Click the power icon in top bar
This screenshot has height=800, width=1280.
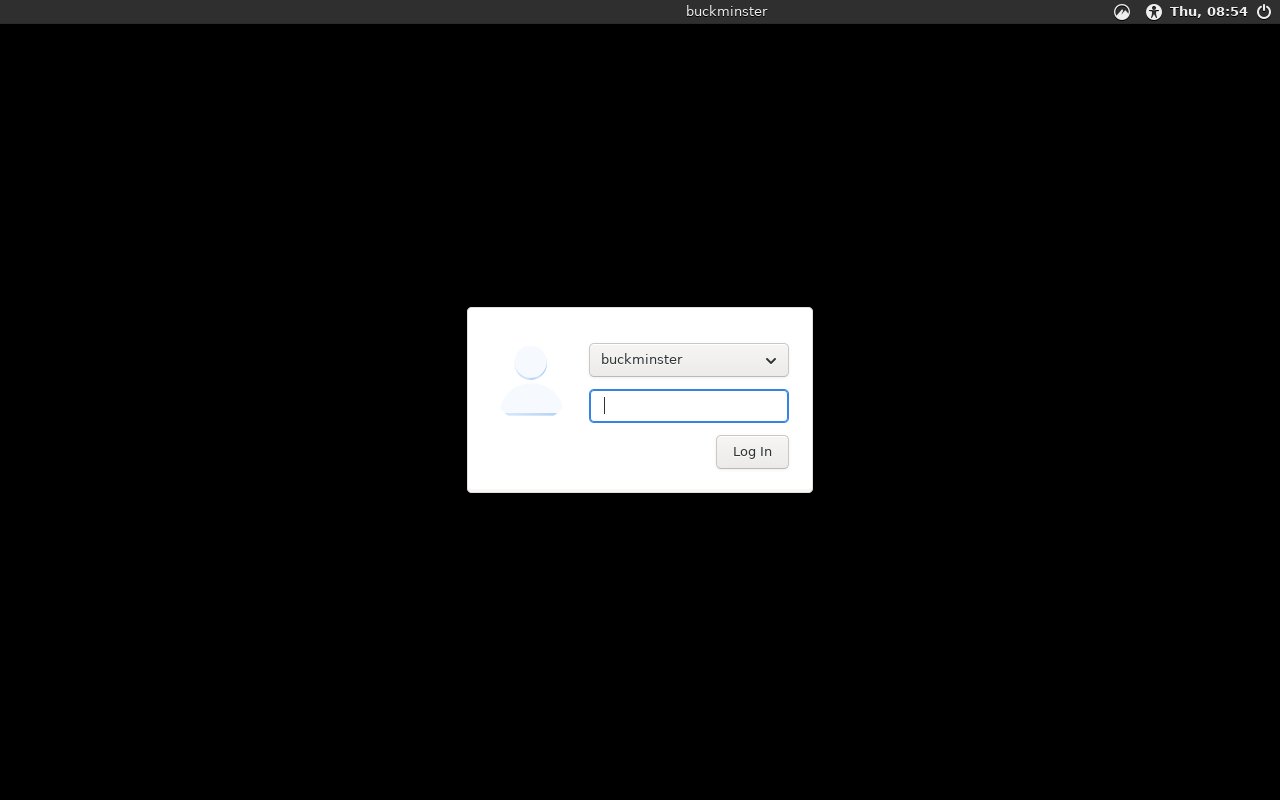tap(1264, 12)
